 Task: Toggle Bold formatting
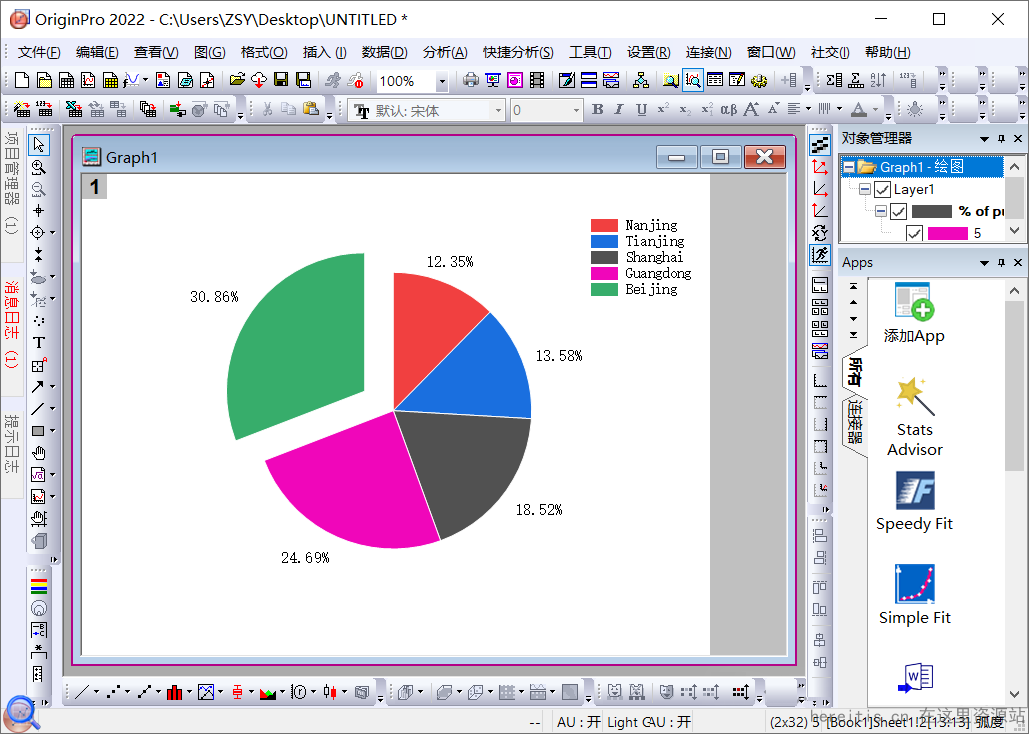pyautogui.click(x=597, y=110)
